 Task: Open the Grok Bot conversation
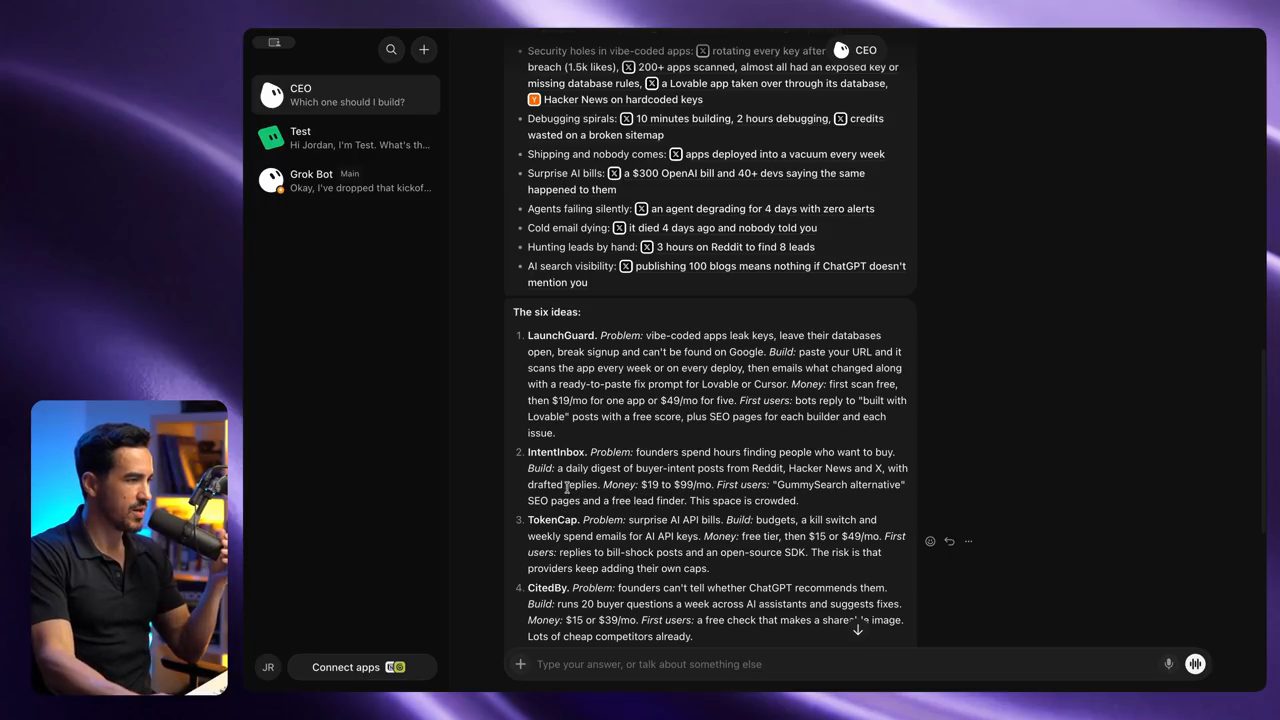pos(345,181)
